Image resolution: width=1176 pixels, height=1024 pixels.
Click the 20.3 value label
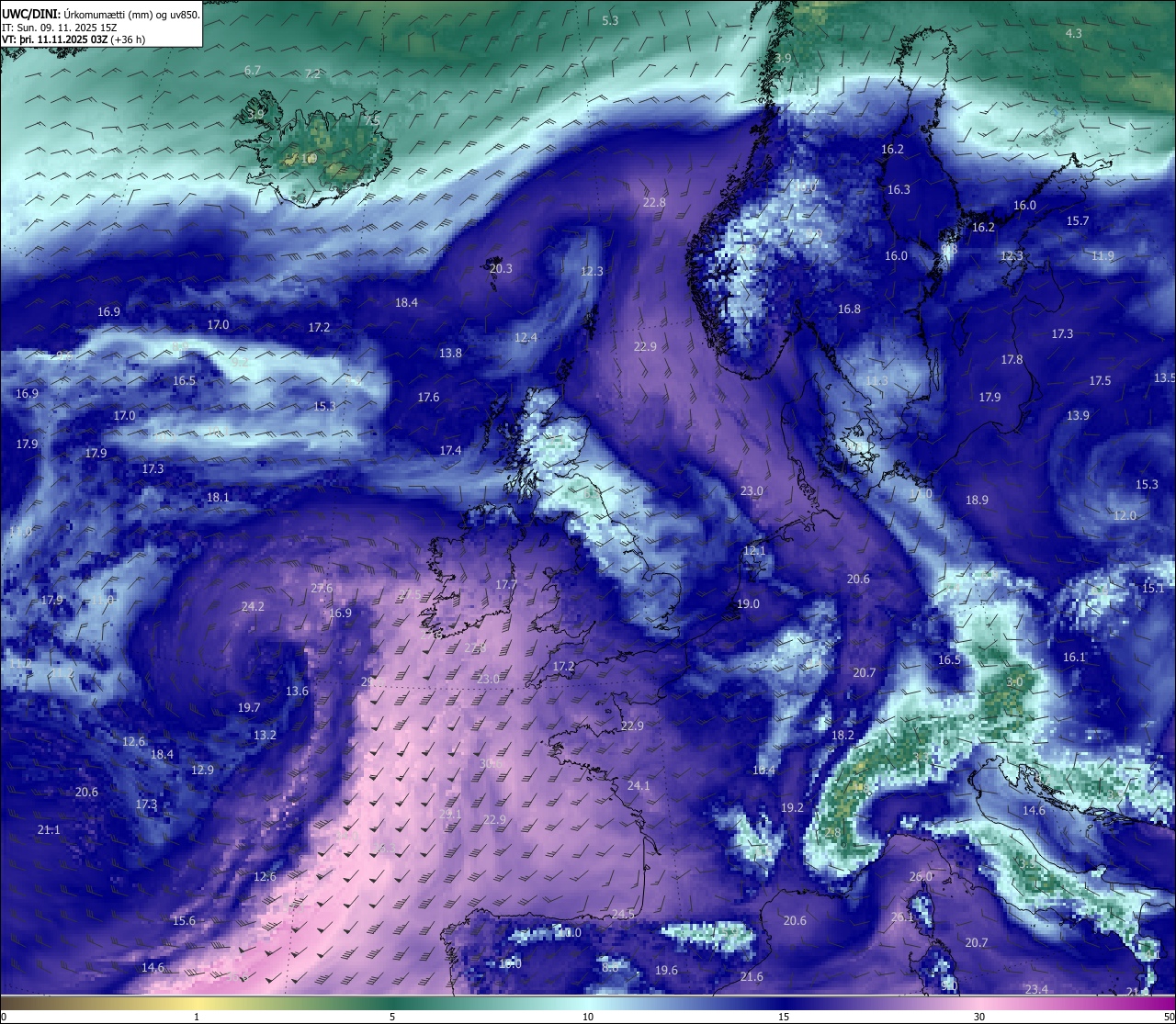pos(501,268)
